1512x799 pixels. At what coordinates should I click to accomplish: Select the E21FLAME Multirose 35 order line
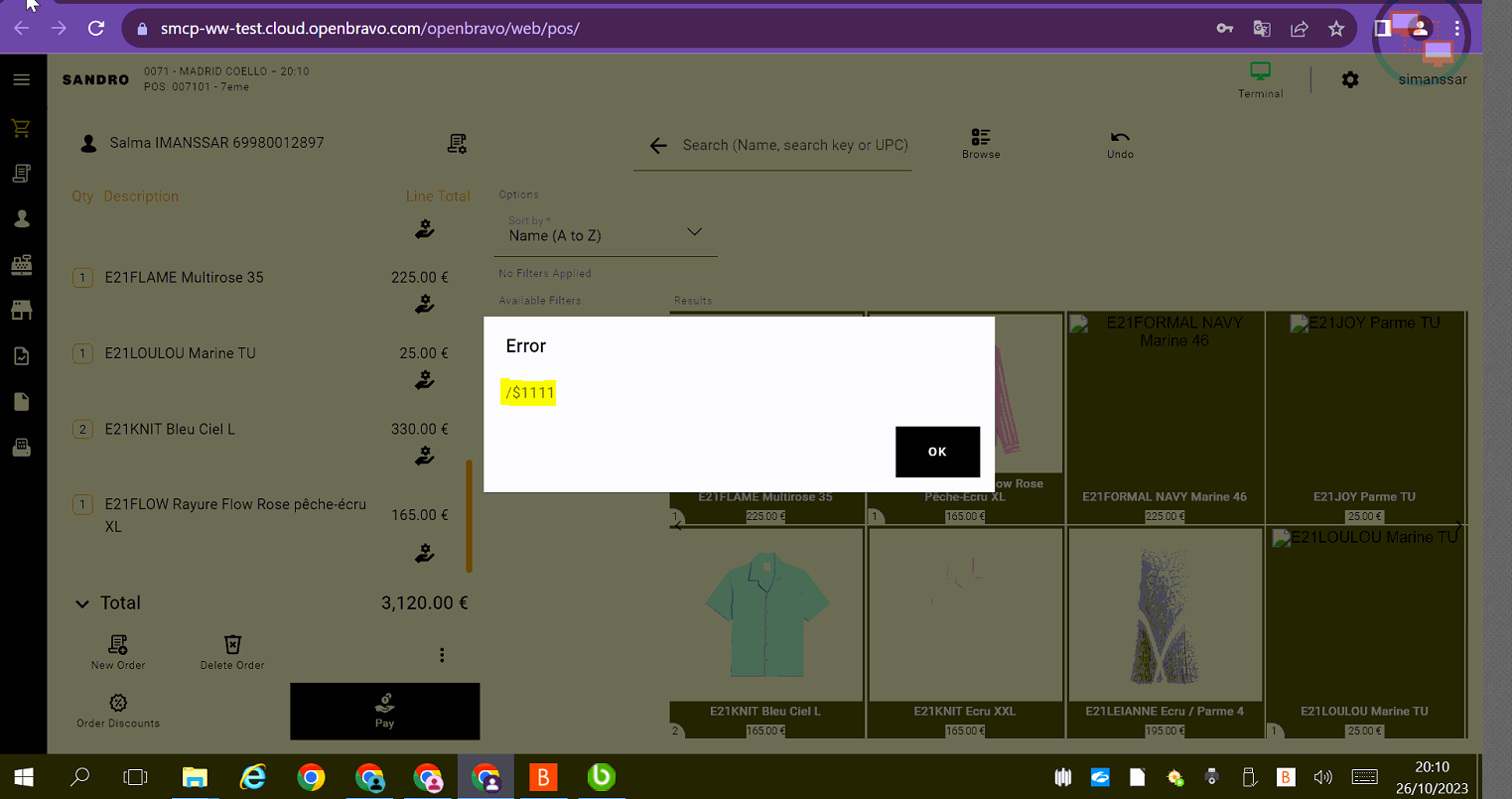pos(185,278)
